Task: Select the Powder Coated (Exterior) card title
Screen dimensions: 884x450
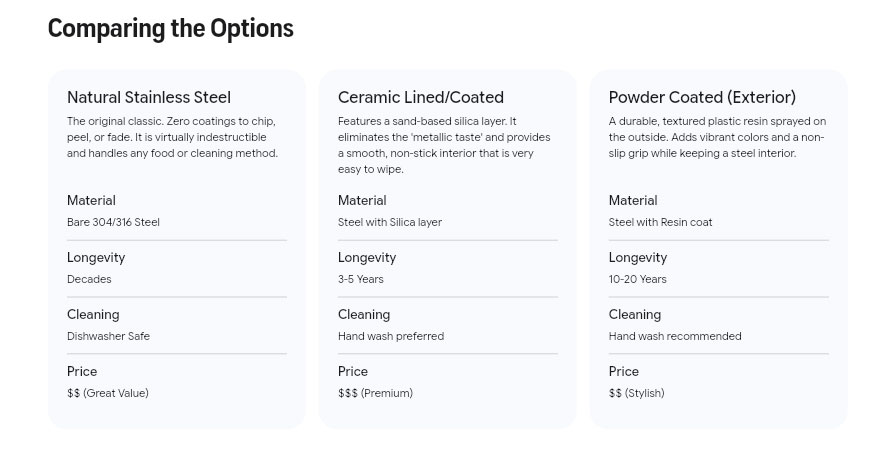Action: point(702,97)
